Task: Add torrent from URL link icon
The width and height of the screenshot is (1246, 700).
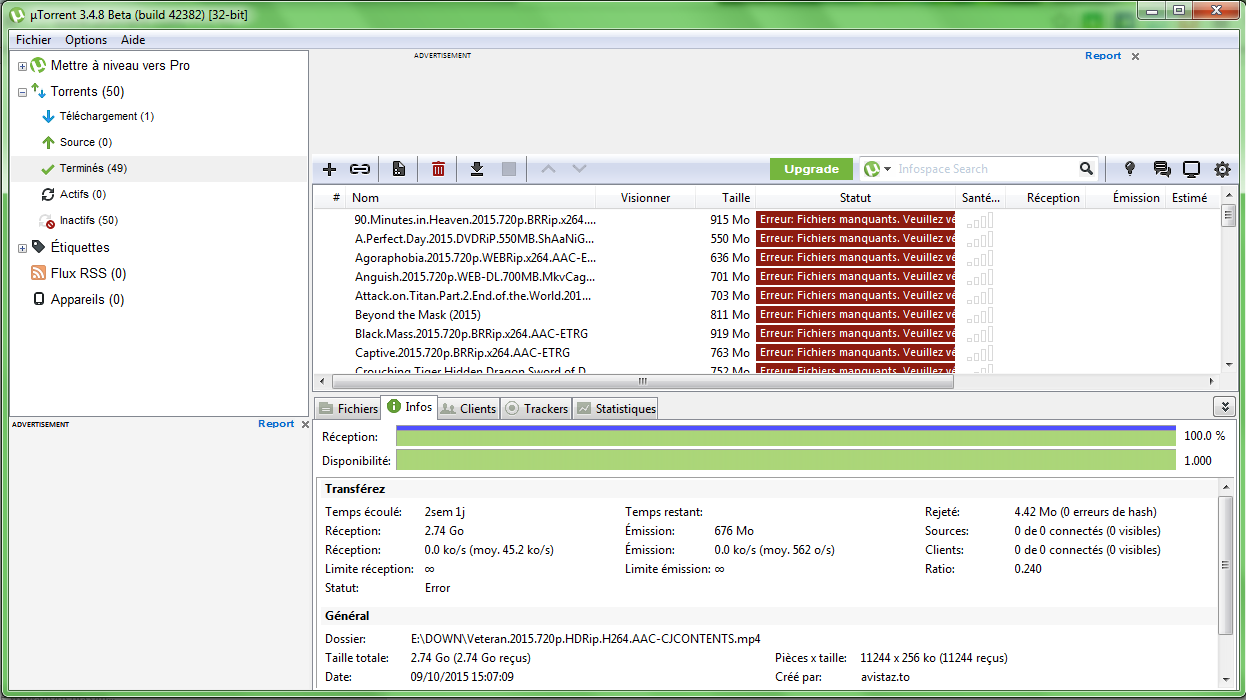Action: coord(360,169)
